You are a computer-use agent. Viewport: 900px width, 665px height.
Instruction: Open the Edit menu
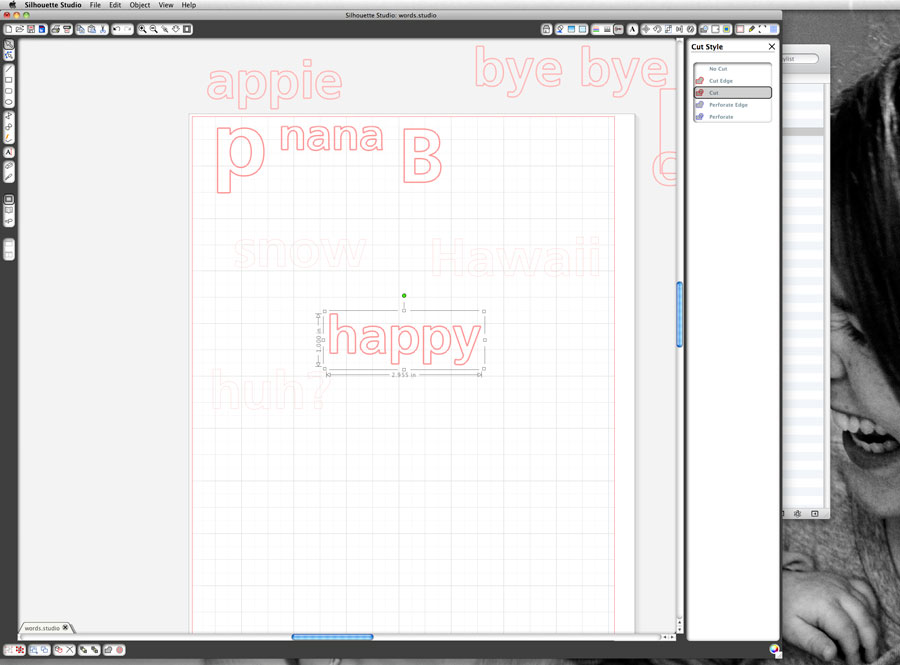point(115,5)
